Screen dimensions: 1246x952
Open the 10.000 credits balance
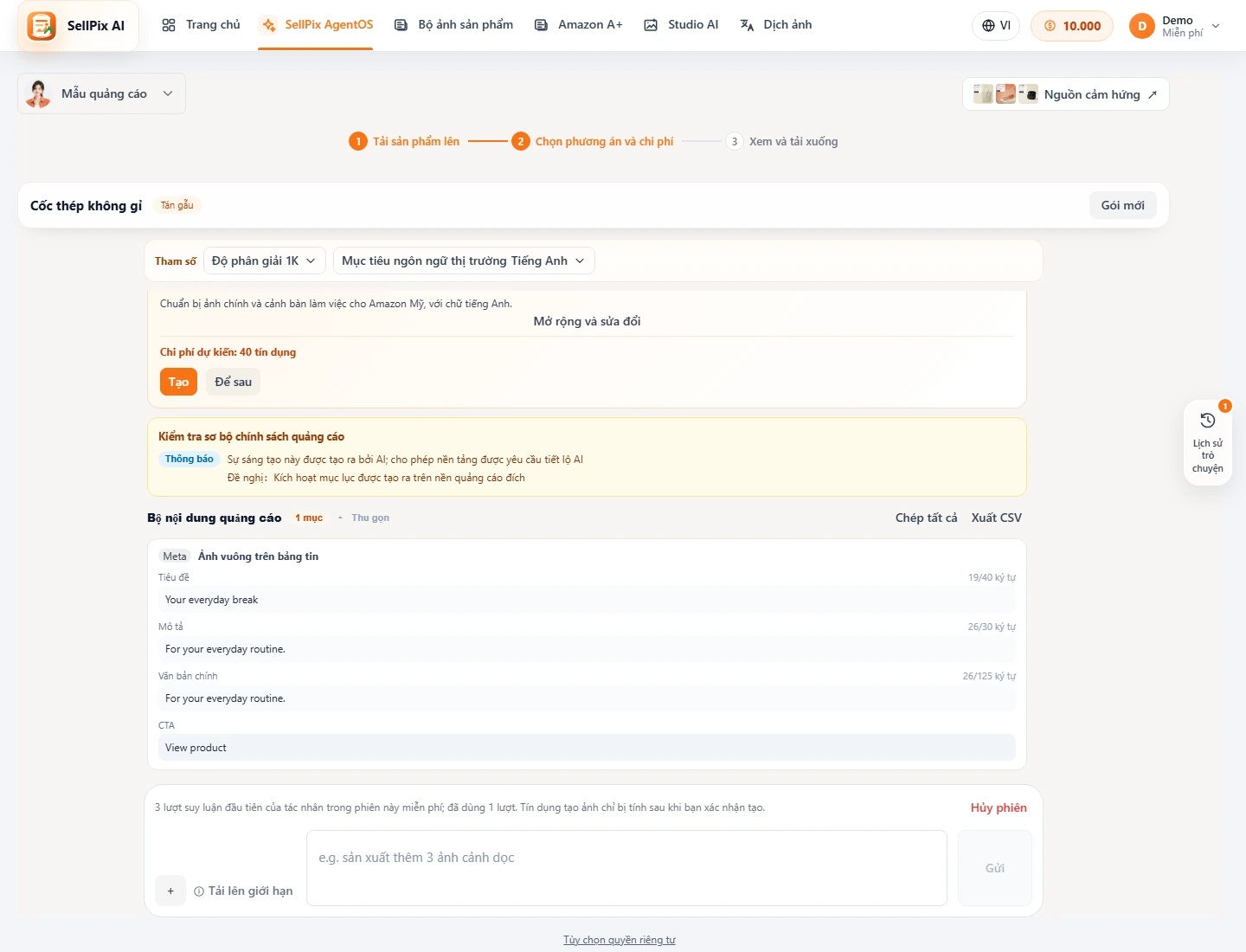point(1072,26)
